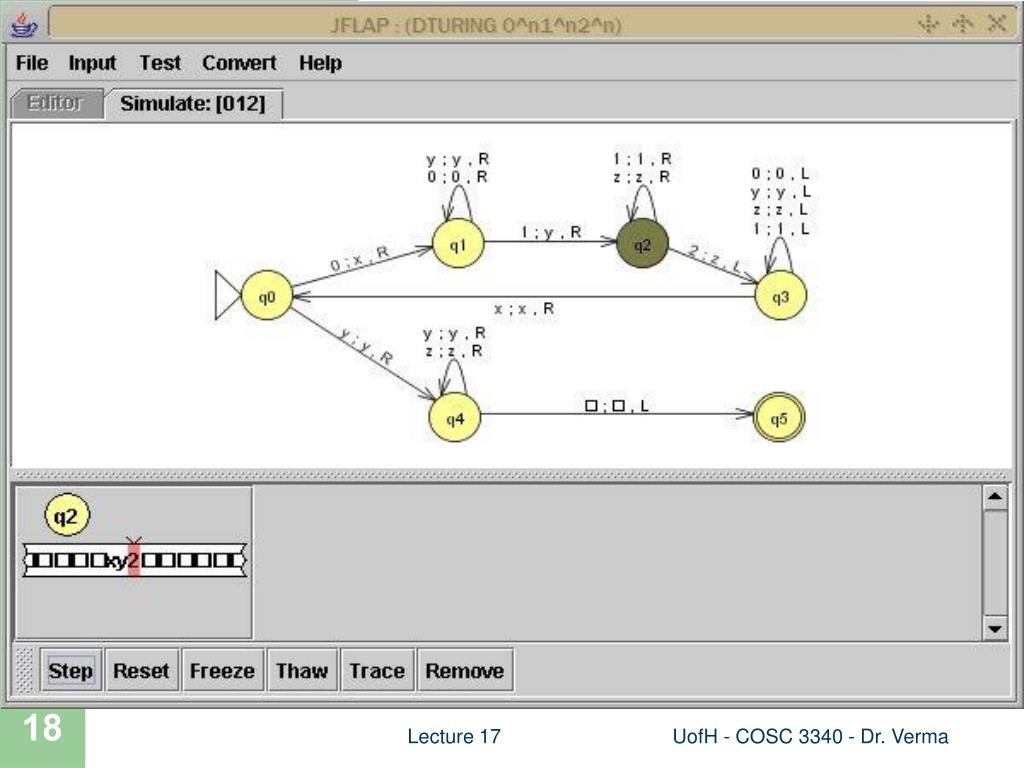
Task: Click the Remove button
Action: pos(464,670)
